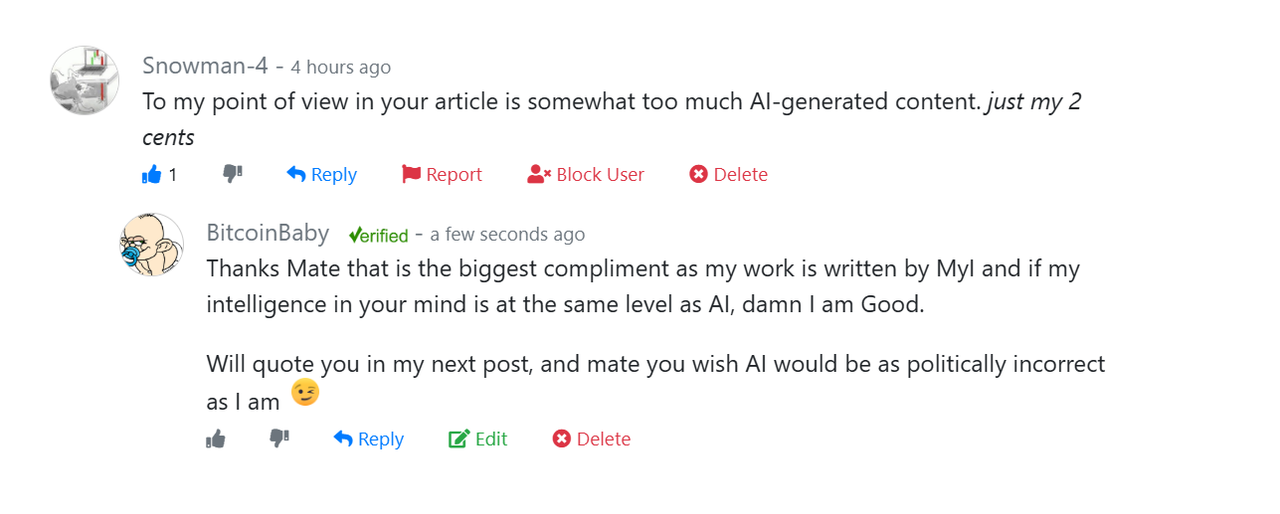Dislike Snowman-4's comment with thumbs-down icon

[x=232, y=174]
